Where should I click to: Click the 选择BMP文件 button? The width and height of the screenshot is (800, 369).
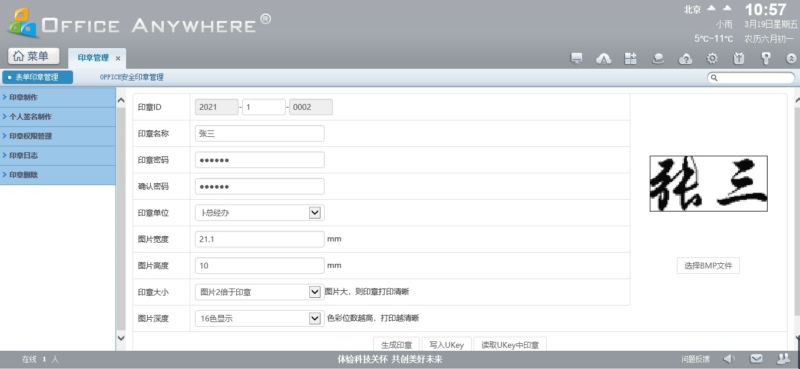coord(708,266)
